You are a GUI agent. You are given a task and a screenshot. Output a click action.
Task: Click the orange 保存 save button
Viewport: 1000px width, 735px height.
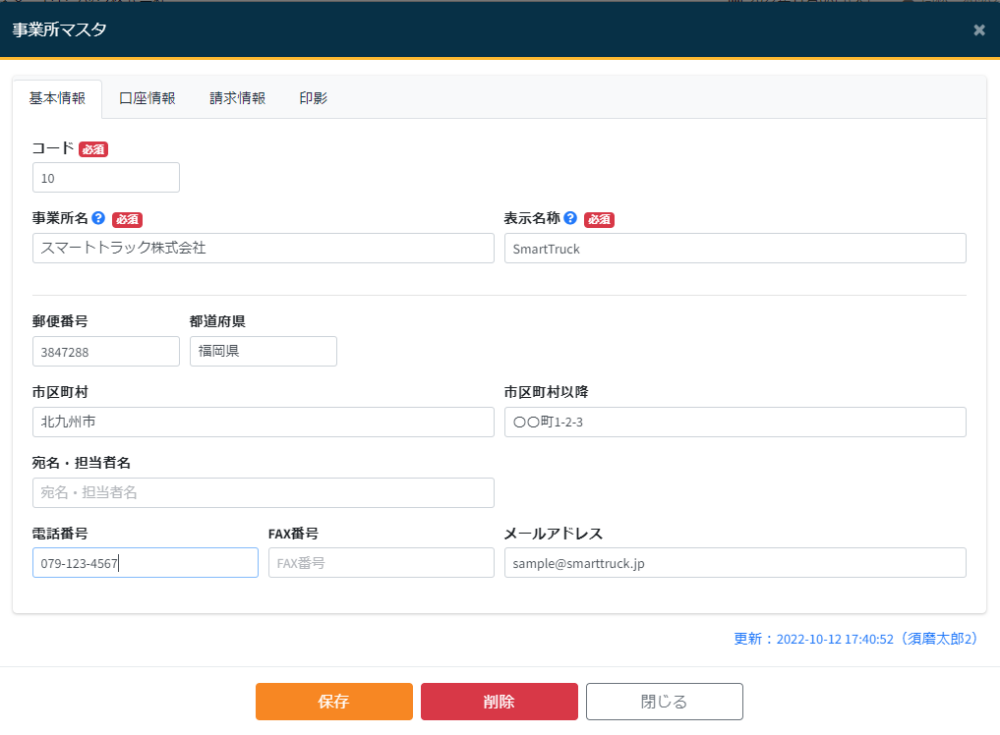(x=333, y=701)
